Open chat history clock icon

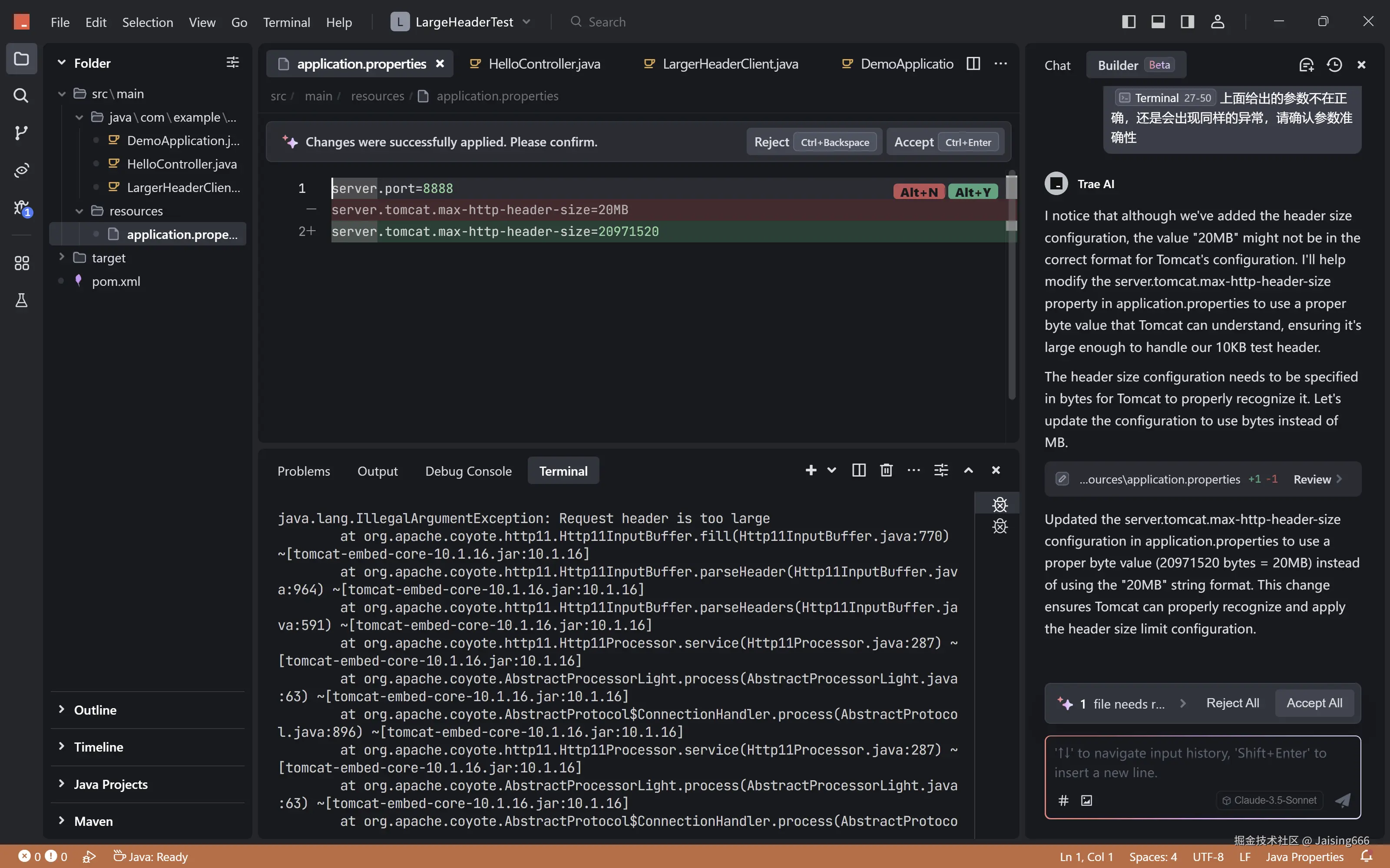pyautogui.click(x=1334, y=65)
